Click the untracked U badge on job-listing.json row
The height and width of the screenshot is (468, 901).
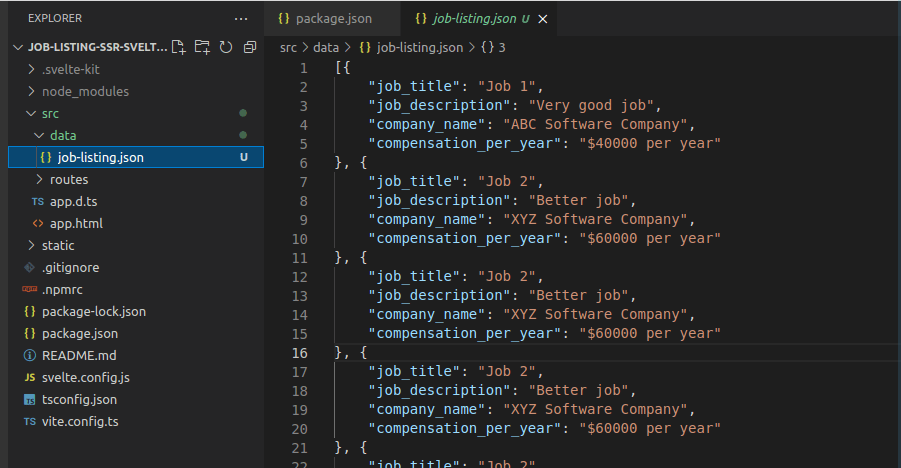point(244,157)
